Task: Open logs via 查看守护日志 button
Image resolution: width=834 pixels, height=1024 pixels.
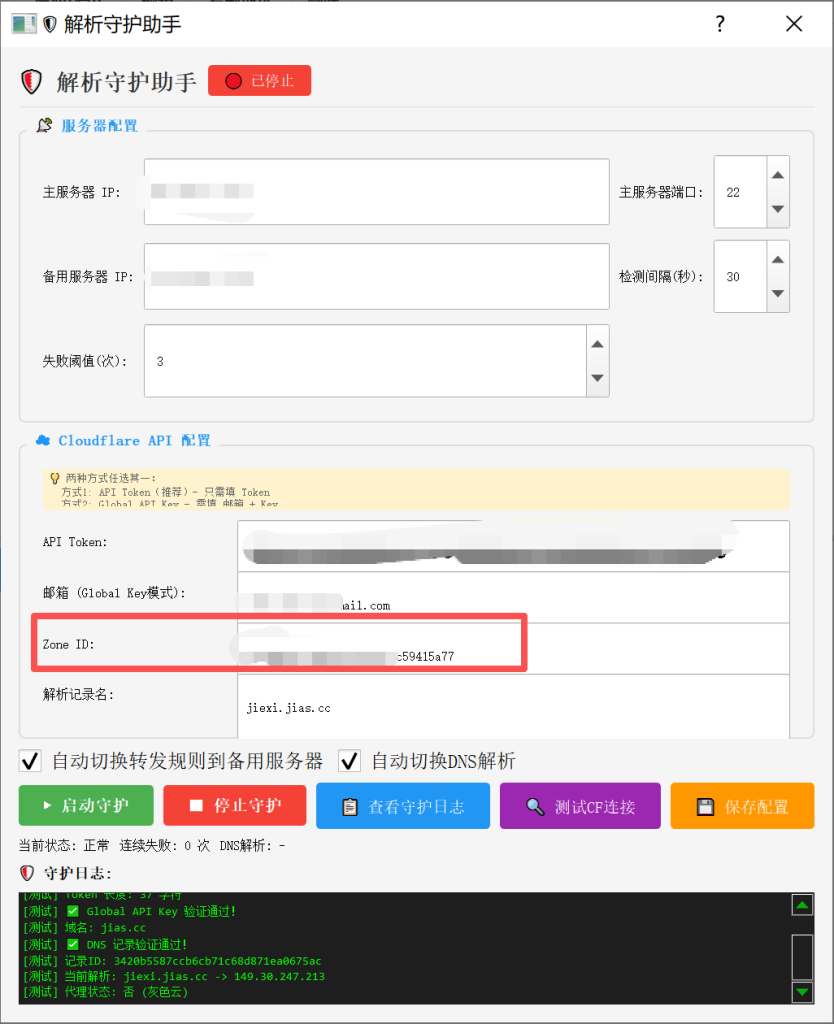Action: coord(403,806)
